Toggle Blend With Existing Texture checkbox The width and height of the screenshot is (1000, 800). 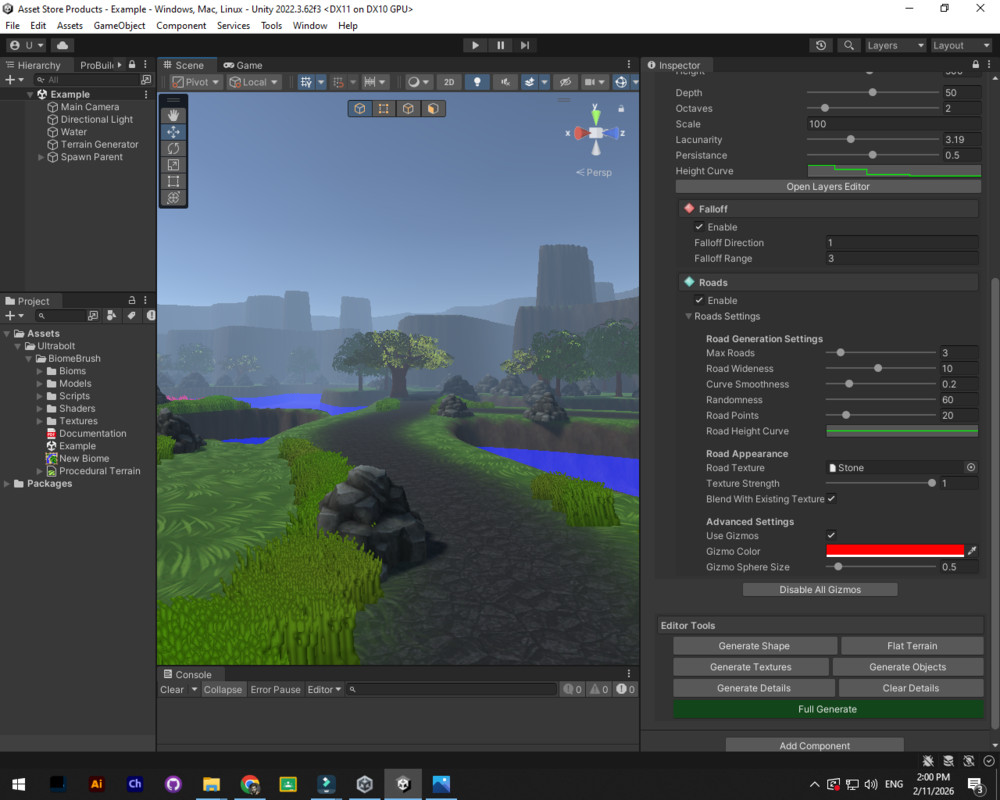coord(832,498)
